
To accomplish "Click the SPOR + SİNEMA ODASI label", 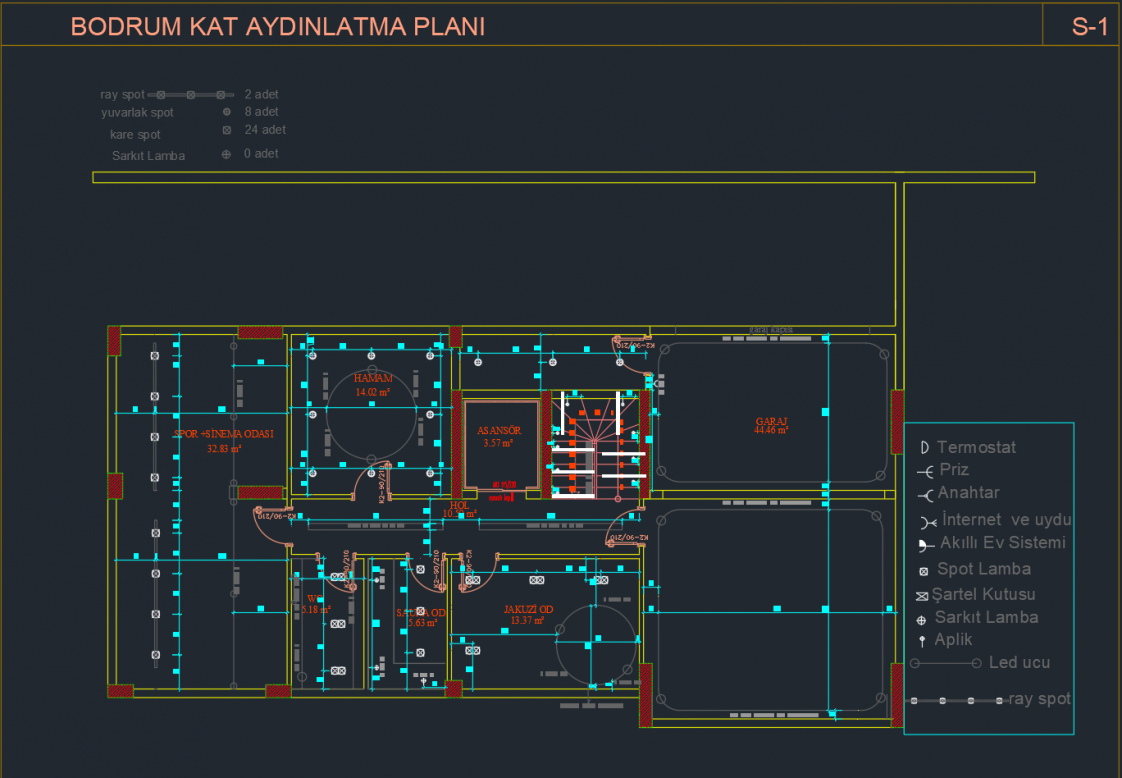I will point(224,435).
